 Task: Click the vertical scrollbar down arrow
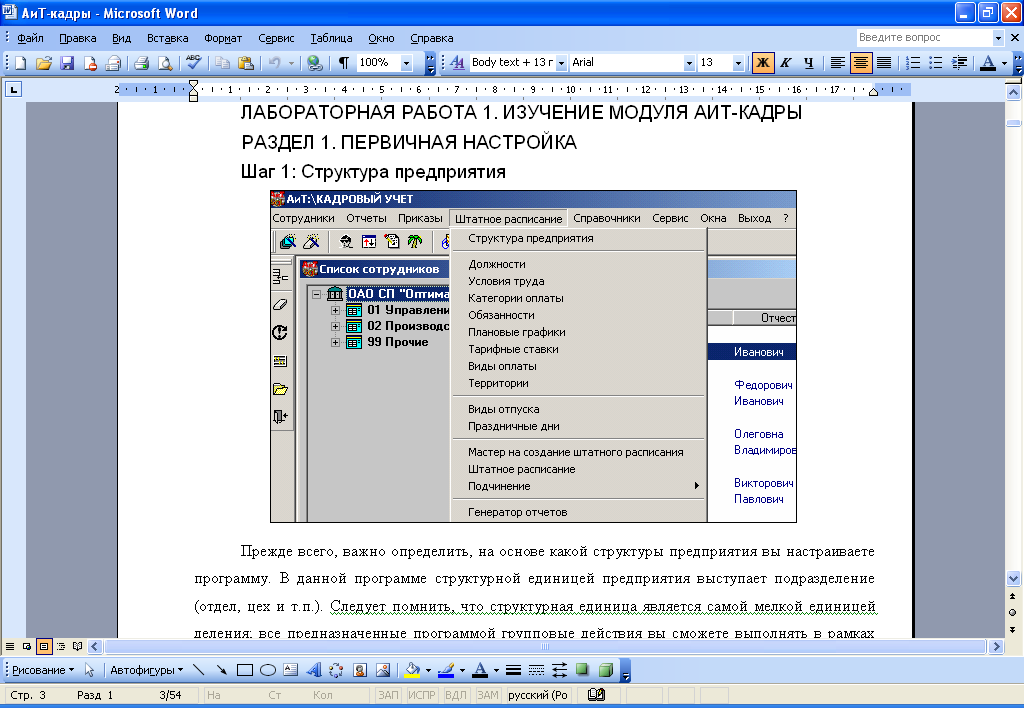tap(1013, 579)
